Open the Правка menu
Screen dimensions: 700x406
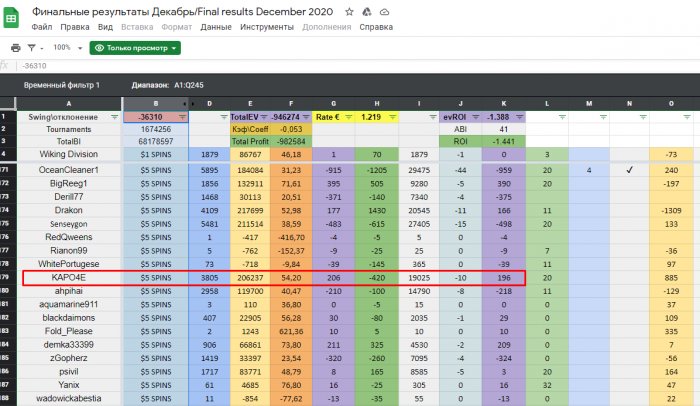(75, 27)
